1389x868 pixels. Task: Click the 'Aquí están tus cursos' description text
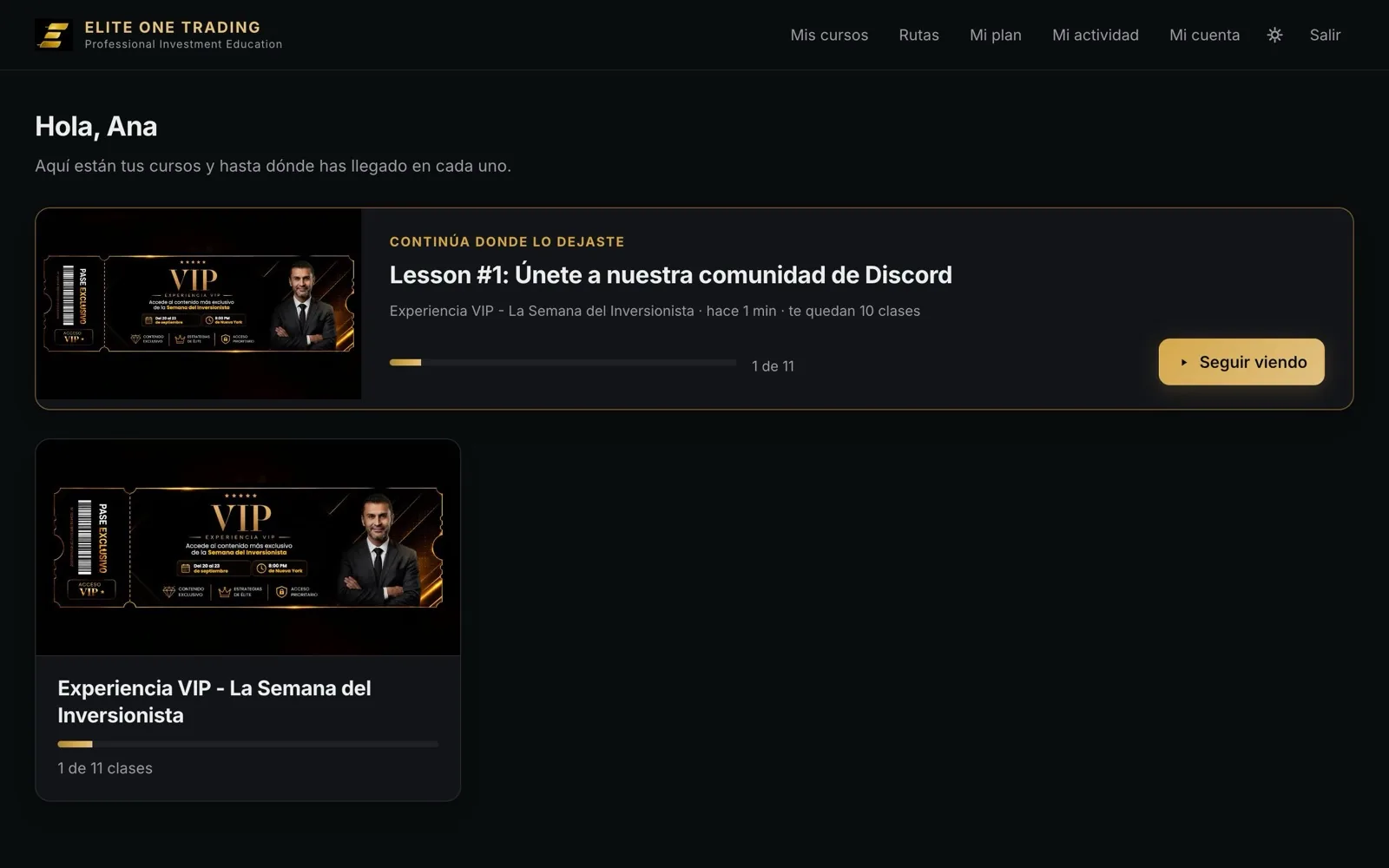coord(273,166)
